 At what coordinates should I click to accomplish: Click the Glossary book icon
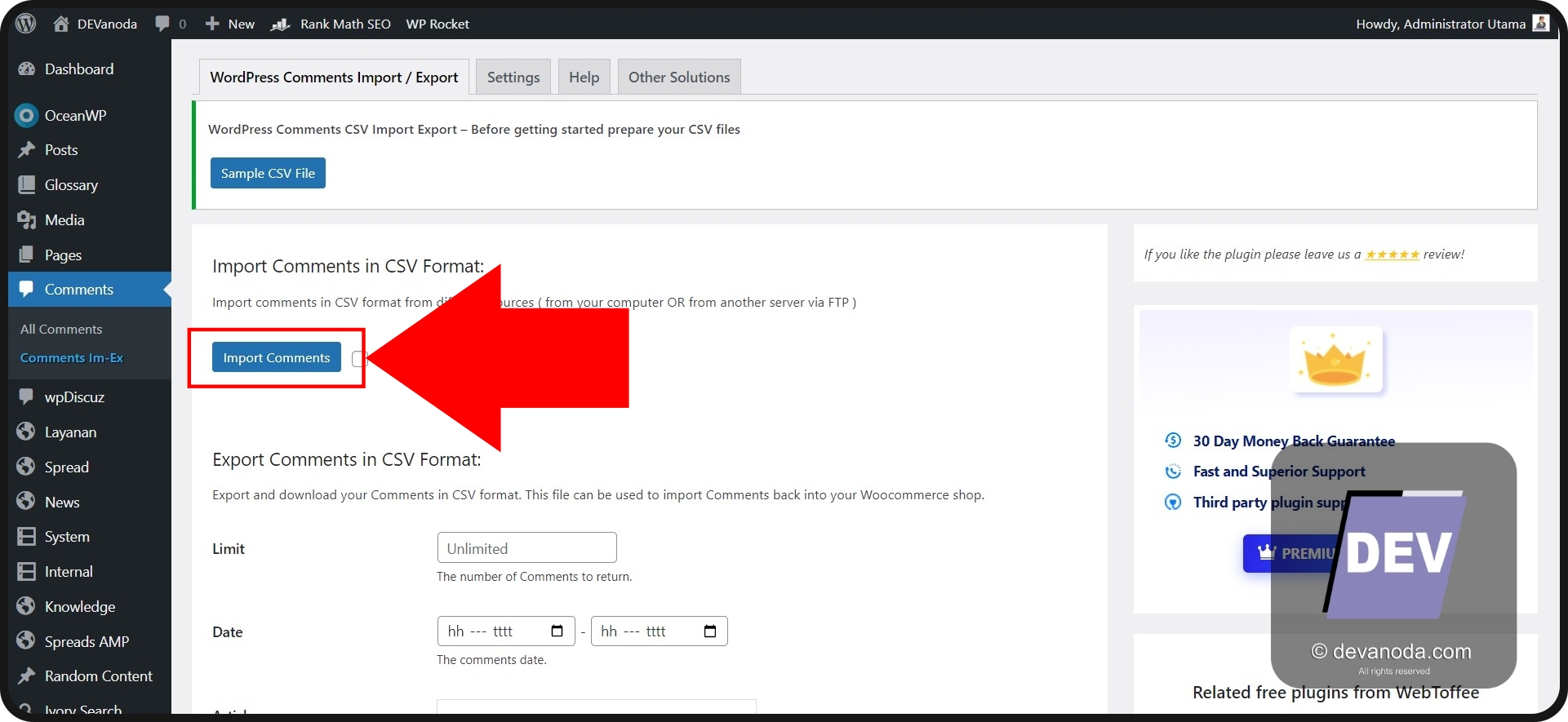(27, 184)
